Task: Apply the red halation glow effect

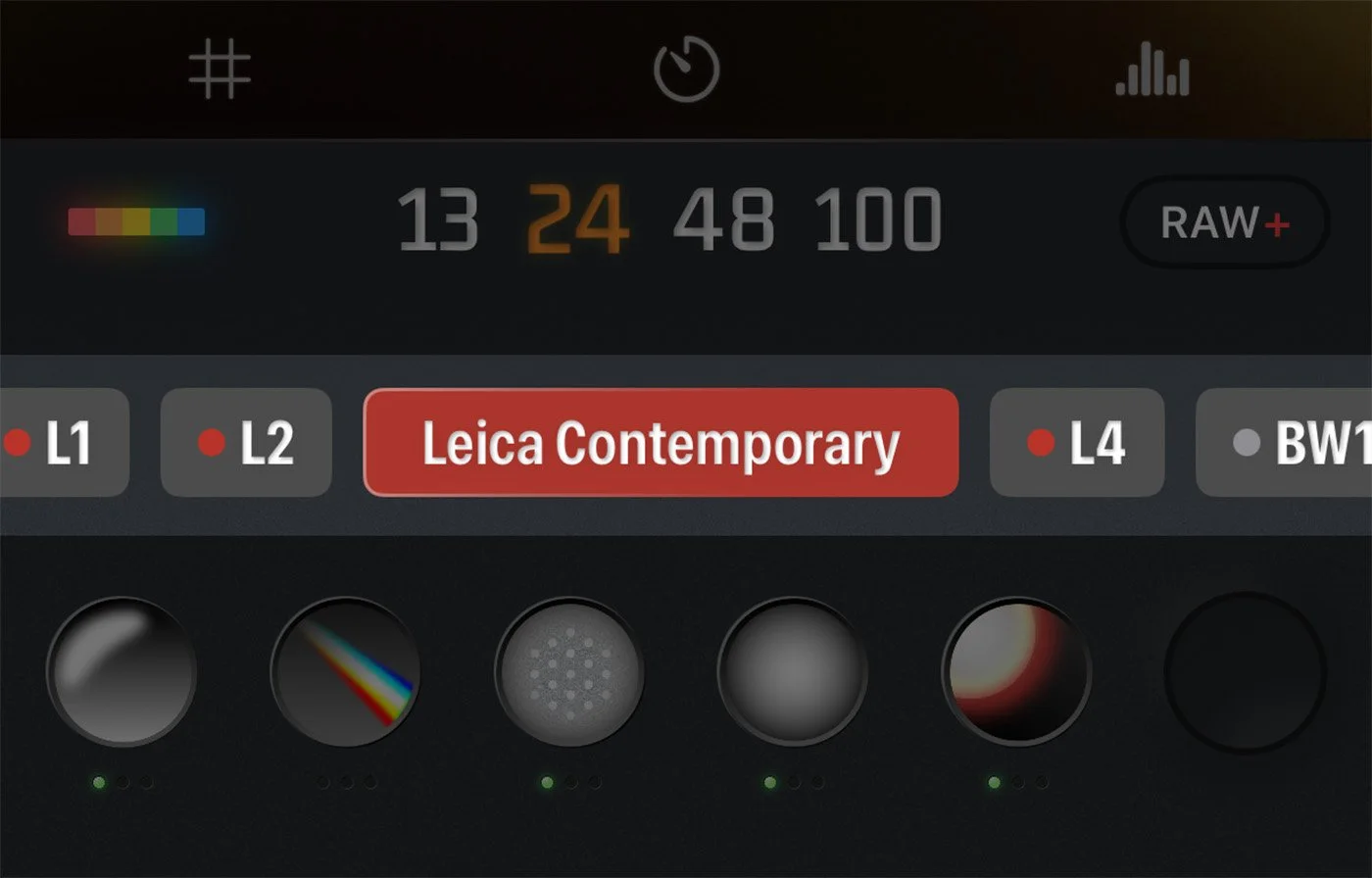Action: pos(1016,672)
